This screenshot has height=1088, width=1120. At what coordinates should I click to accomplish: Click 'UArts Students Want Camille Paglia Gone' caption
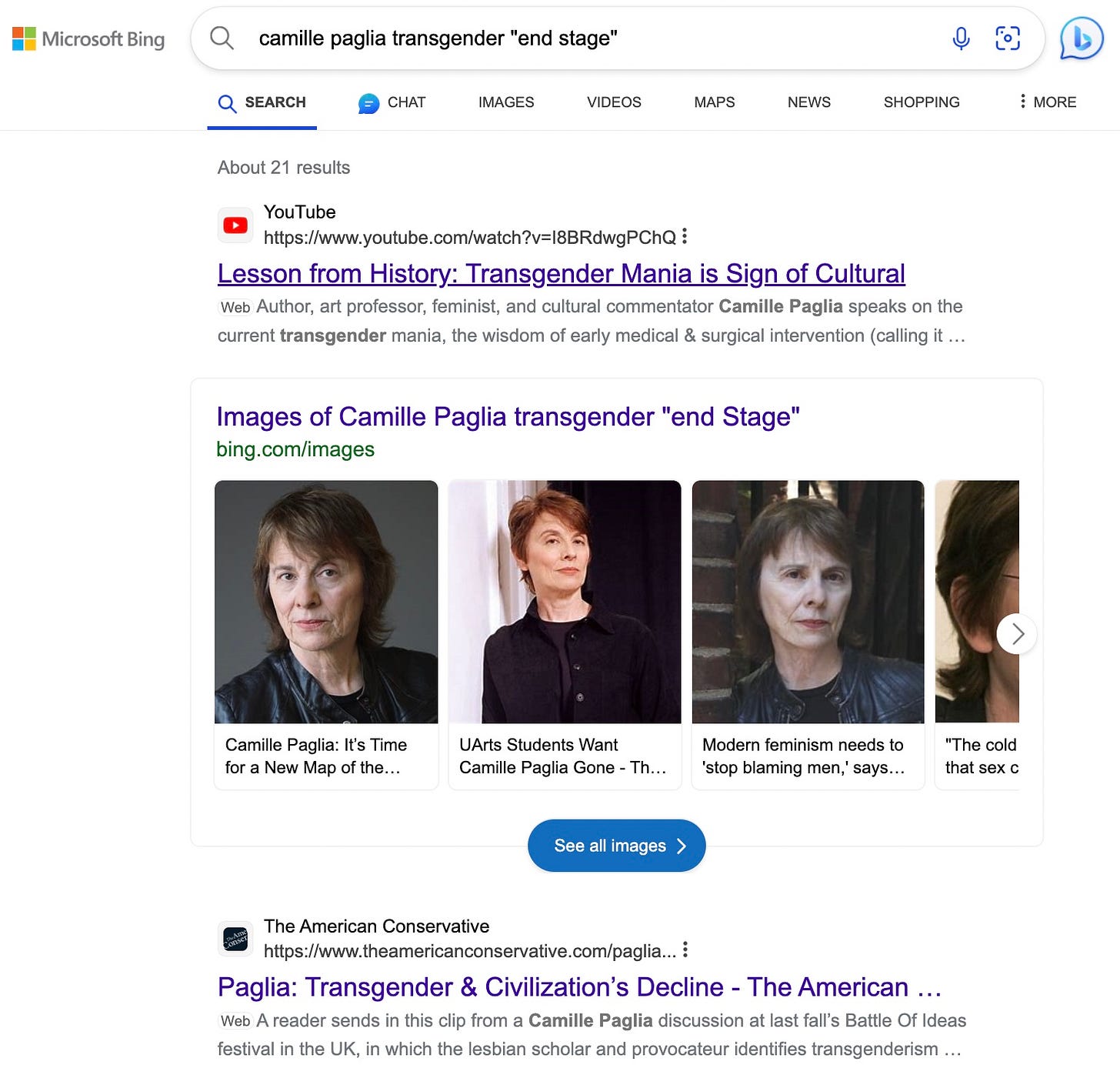coord(563,756)
